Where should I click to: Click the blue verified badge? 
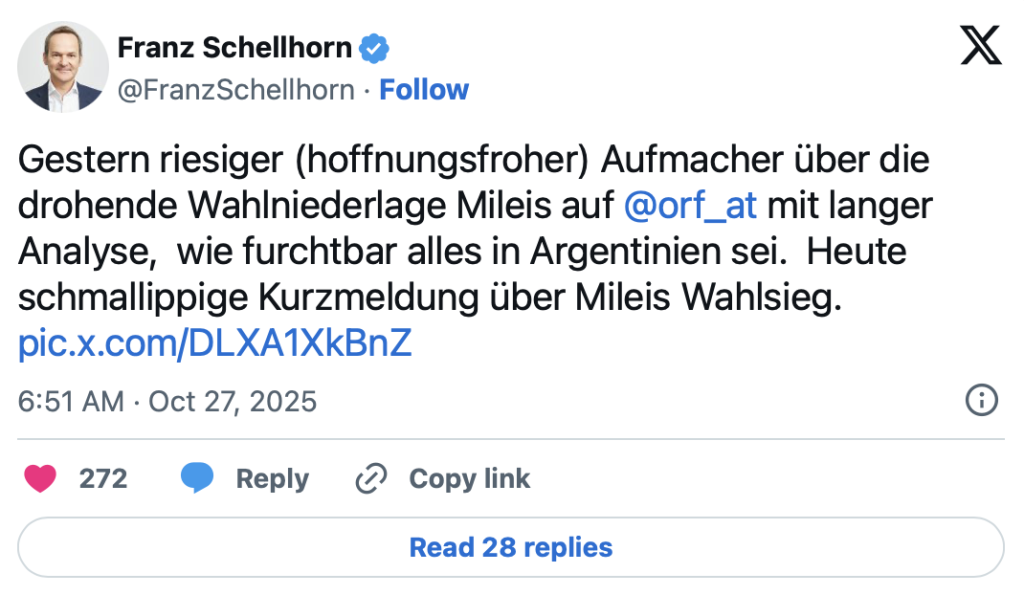tap(375, 47)
